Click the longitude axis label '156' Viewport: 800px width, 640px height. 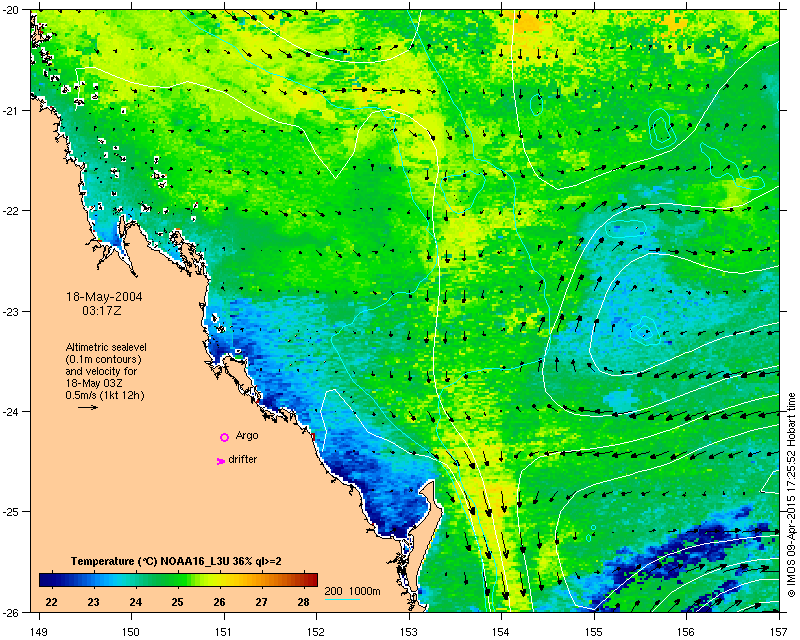[687, 632]
